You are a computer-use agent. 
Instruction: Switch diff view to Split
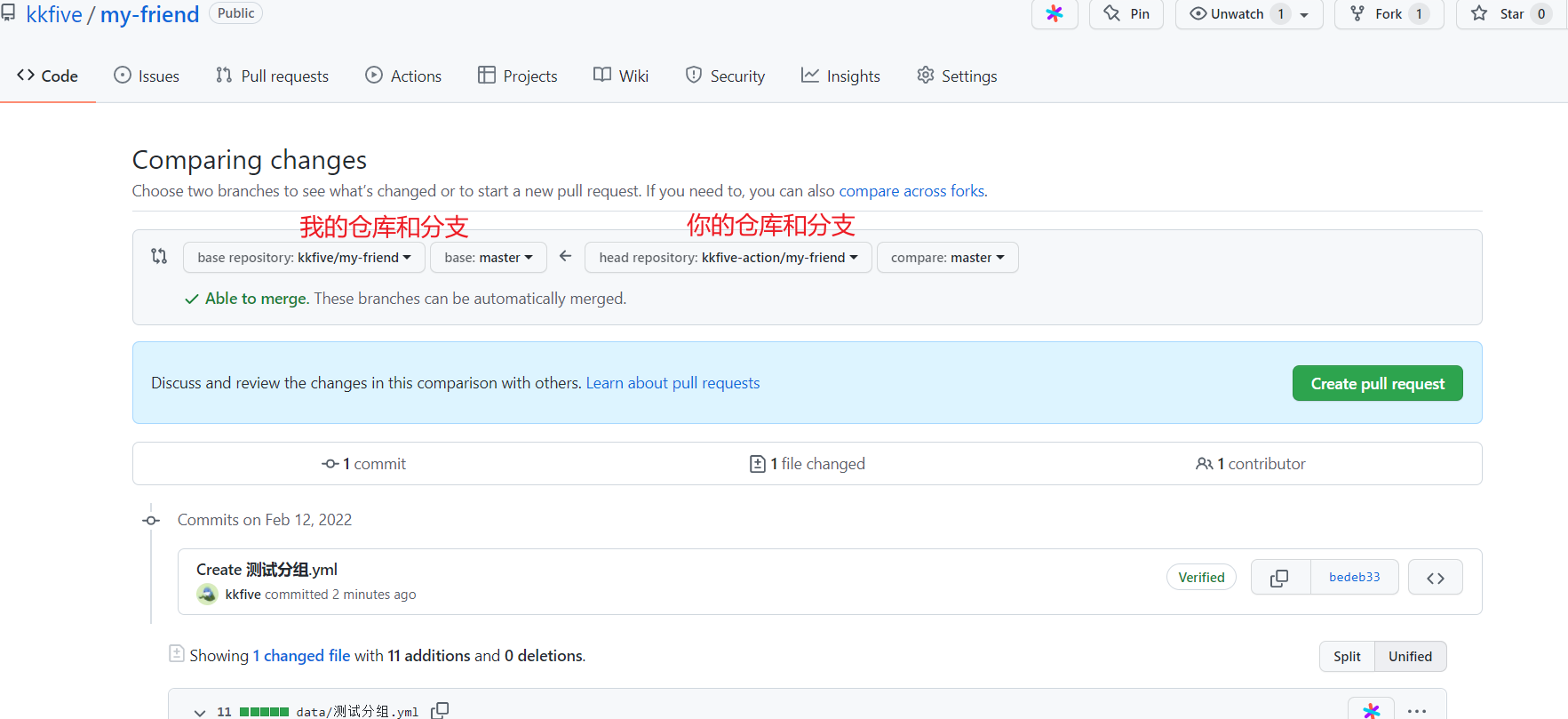click(x=1347, y=657)
